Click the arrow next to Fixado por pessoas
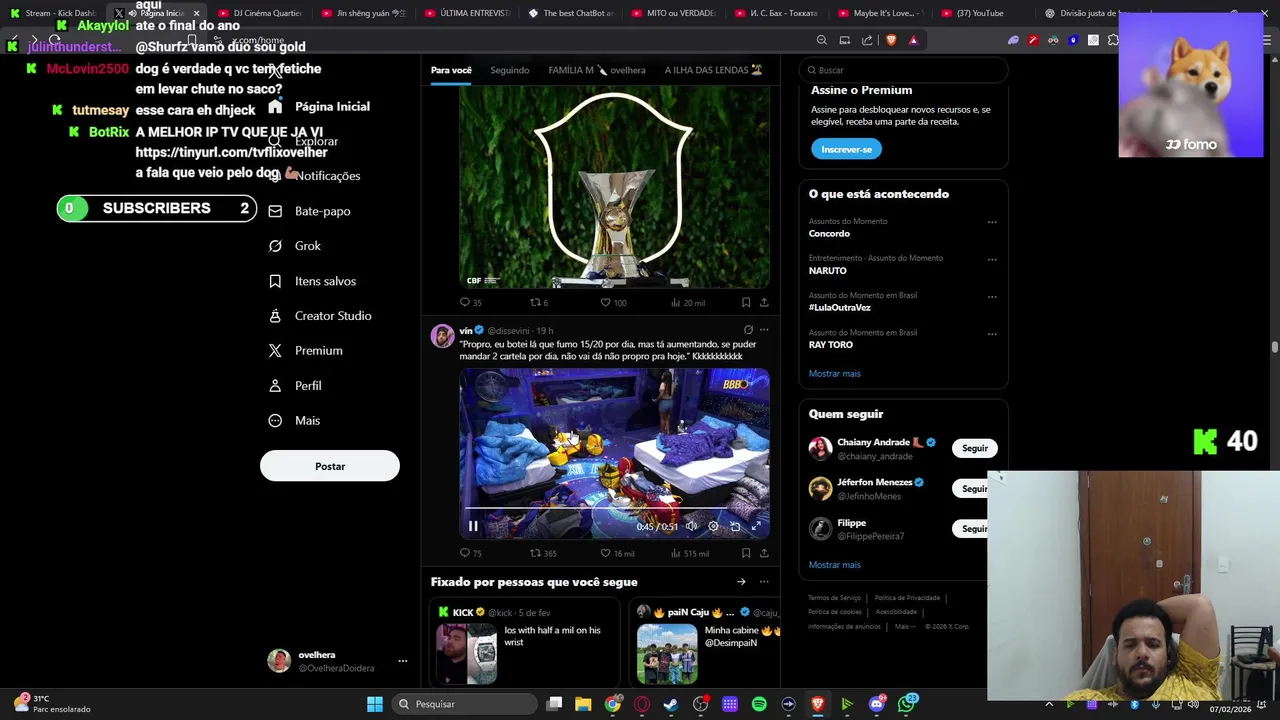The width and height of the screenshot is (1280, 720). tap(741, 582)
